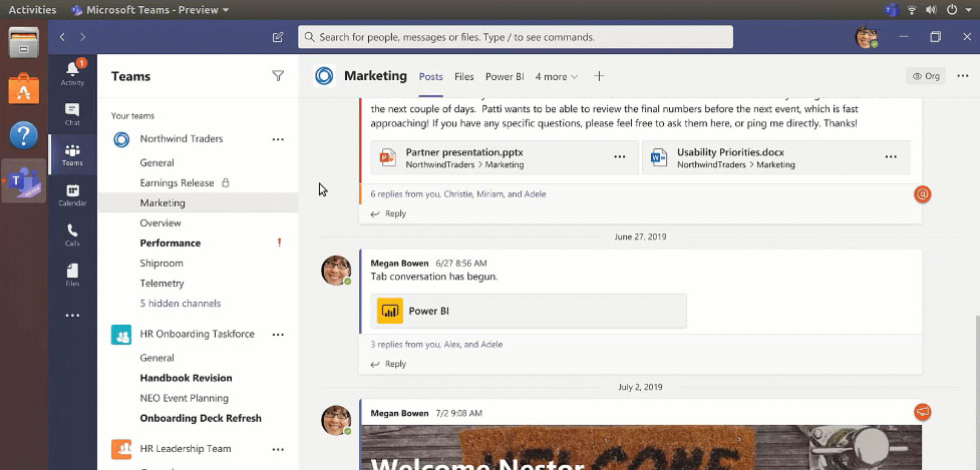Switch to the Files tab
The height and width of the screenshot is (470, 980).
[464, 76]
